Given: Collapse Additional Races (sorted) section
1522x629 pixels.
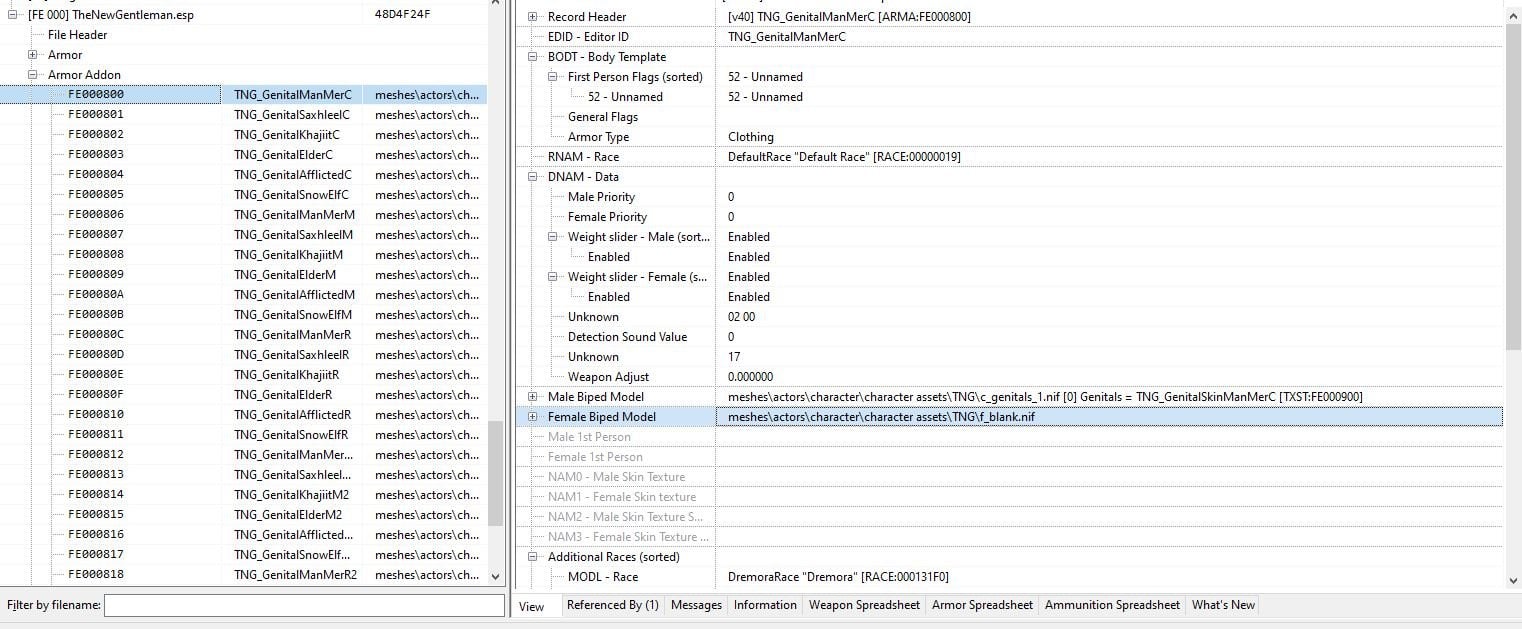Looking at the screenshot, I should 532,557.
